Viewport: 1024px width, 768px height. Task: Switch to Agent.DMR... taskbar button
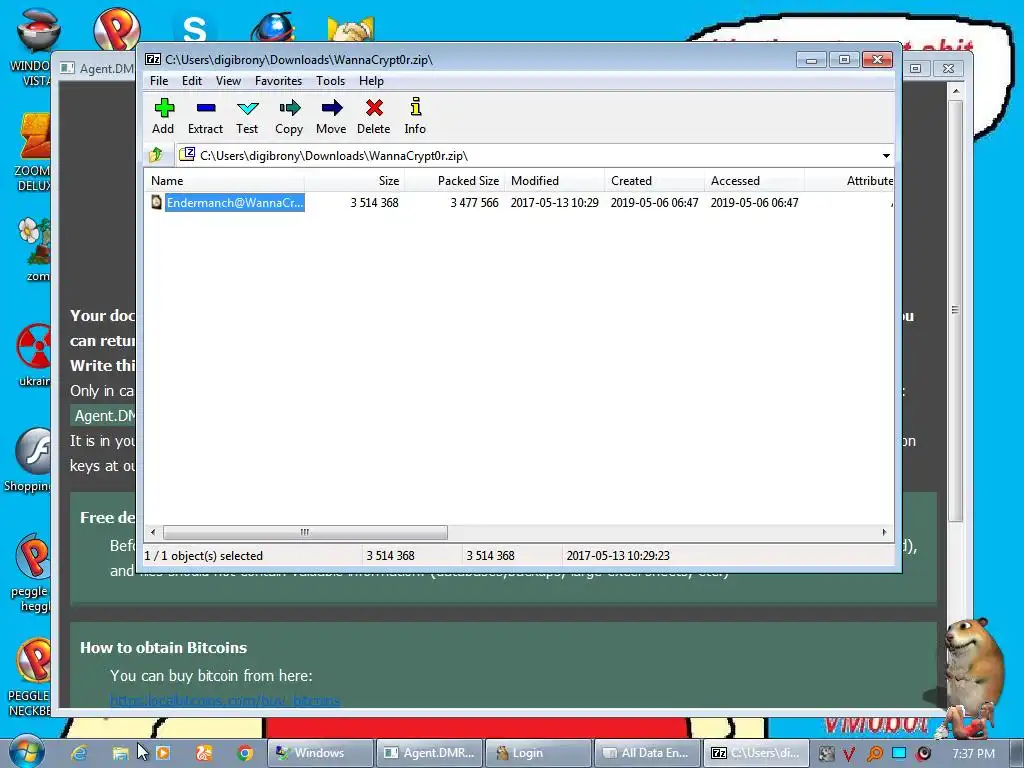coord(430,753)
